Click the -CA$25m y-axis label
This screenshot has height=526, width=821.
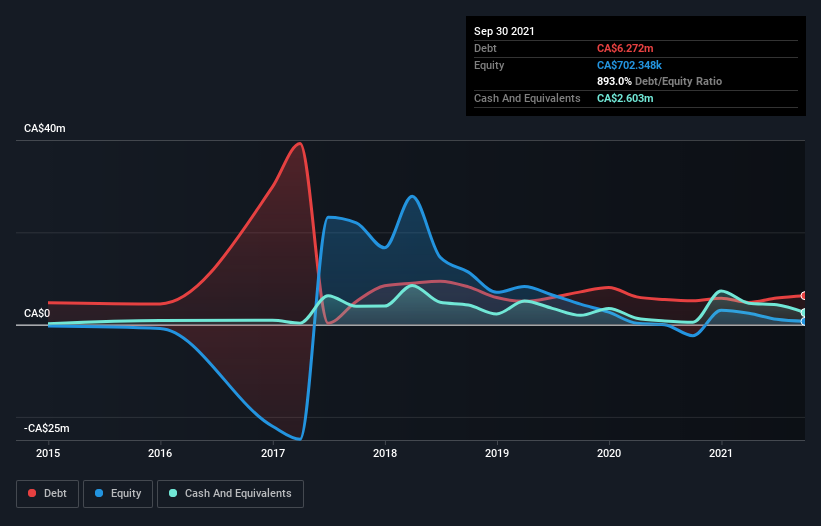(x=47, y=428)
